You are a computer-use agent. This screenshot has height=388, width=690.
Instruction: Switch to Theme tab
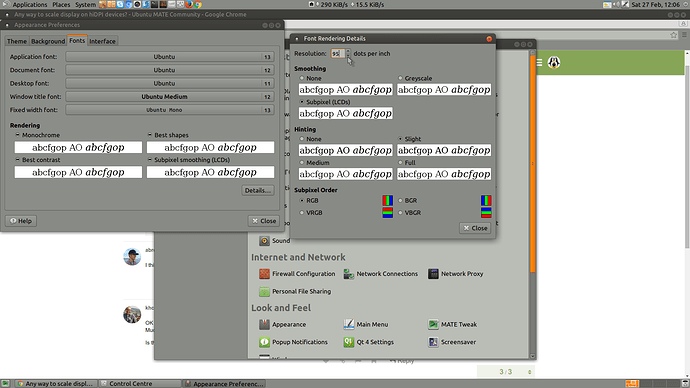[x=17, y=41]
